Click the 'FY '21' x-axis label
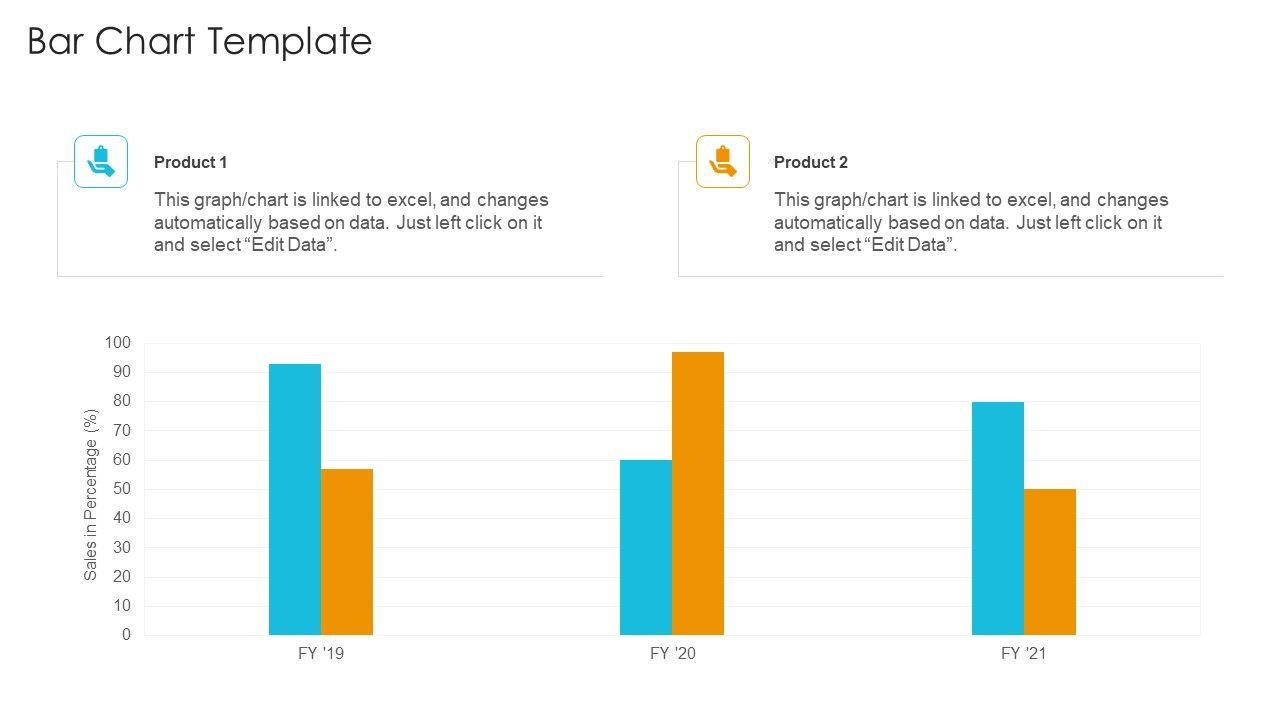This screenshot has width=1280, height=720. coord(1023,654)
